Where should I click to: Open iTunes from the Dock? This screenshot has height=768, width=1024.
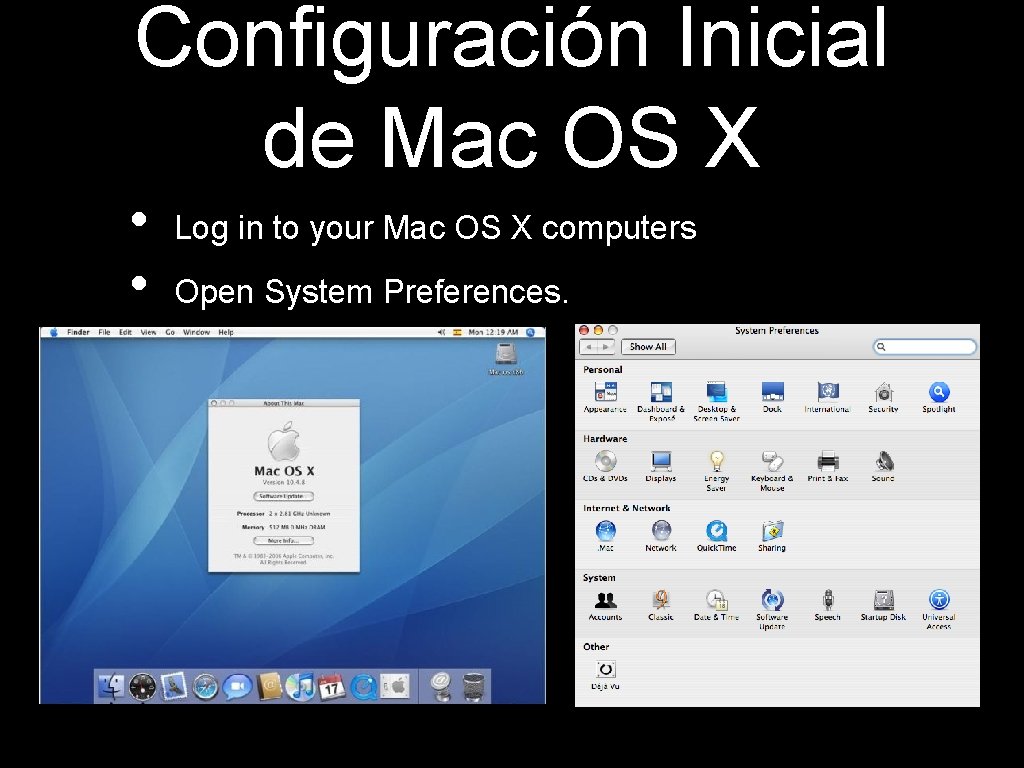pyautogui.click(x=300, y=687)
